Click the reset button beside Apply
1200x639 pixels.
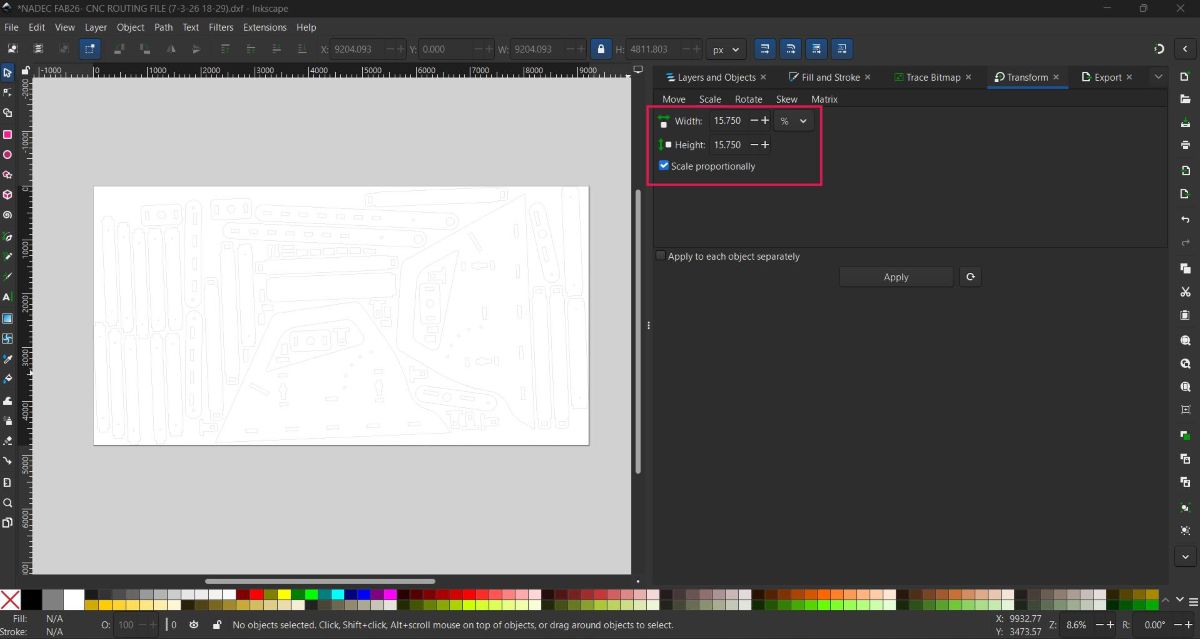click(970, 276)
